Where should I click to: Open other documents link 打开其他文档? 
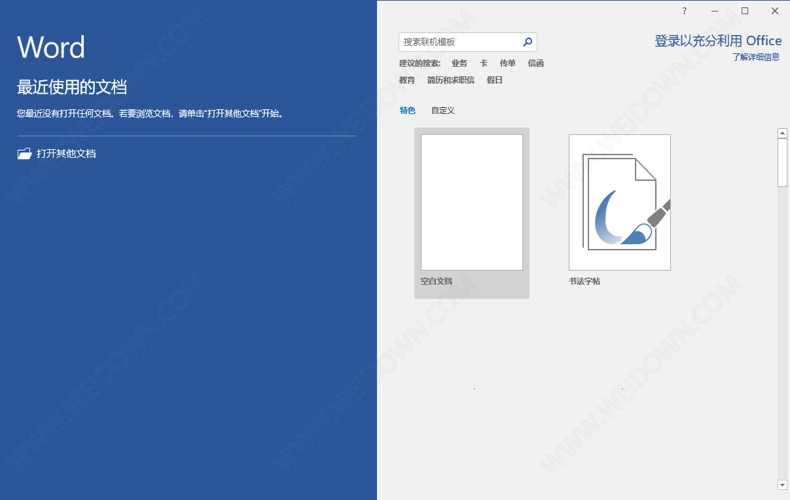[x=66, y=154]
